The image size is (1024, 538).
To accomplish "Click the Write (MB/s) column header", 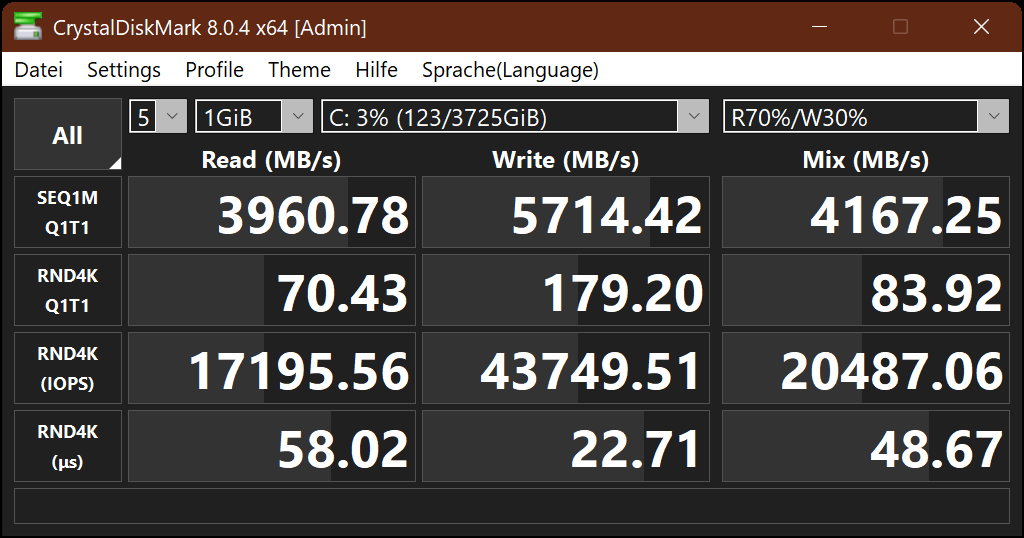I will [x=566, y=160].
